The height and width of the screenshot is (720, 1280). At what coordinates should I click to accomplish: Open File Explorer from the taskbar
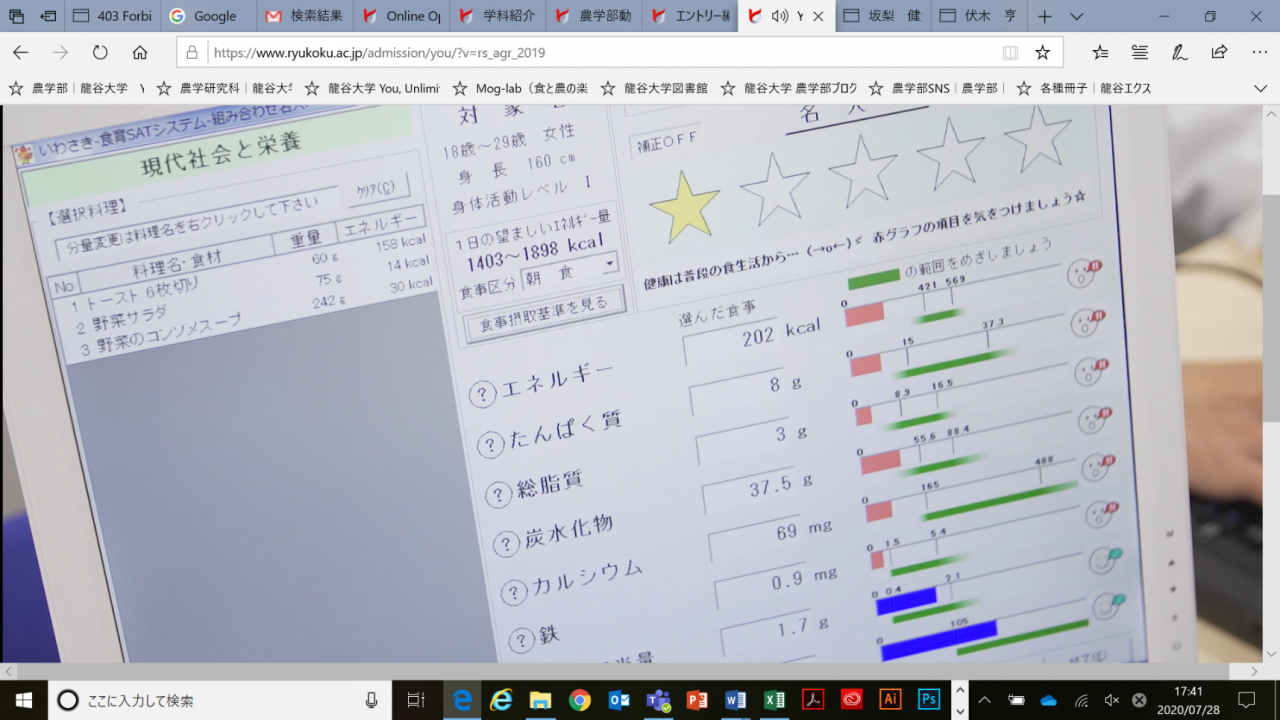click(540, 700)
